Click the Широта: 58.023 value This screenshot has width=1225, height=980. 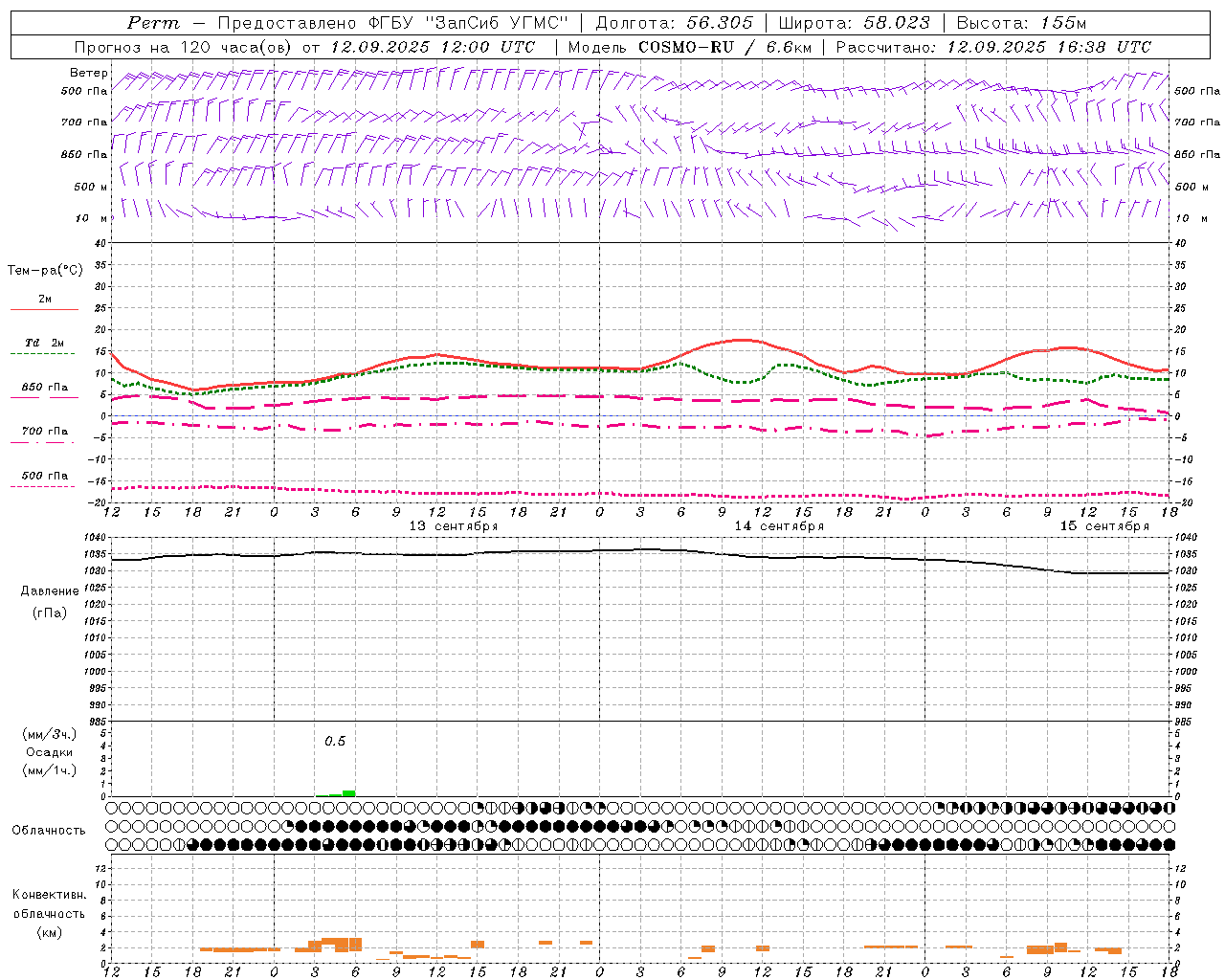tap(854, 23)
